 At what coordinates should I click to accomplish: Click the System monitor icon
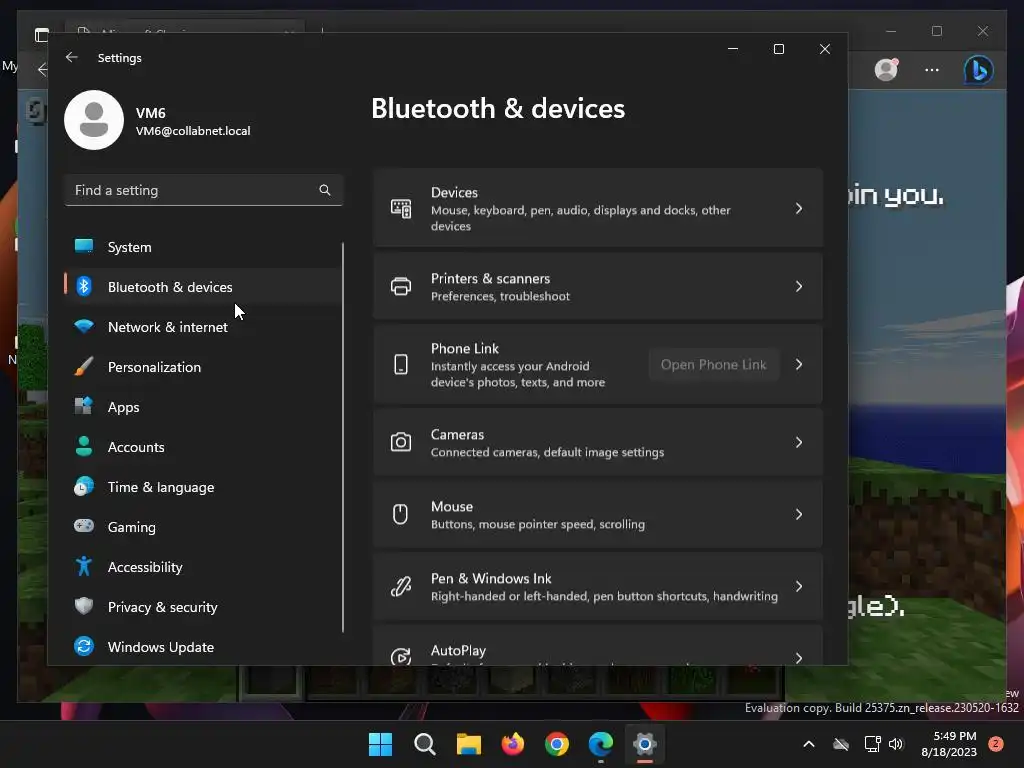tap(84, 246)
